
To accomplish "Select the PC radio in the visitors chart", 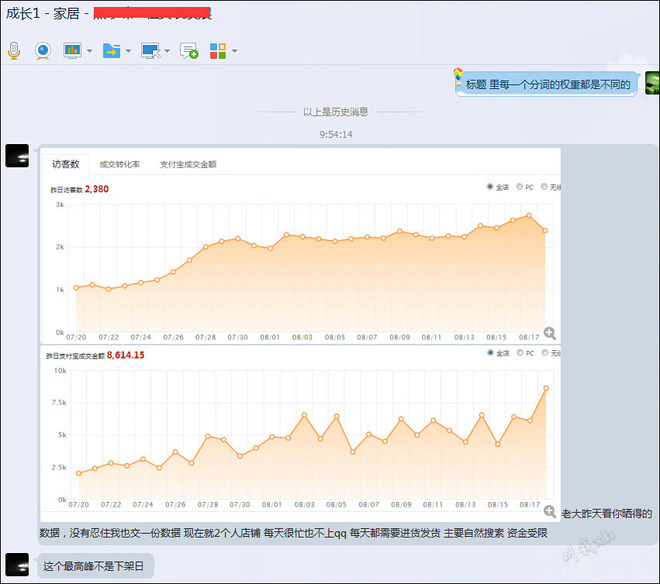I will (519, 187).
